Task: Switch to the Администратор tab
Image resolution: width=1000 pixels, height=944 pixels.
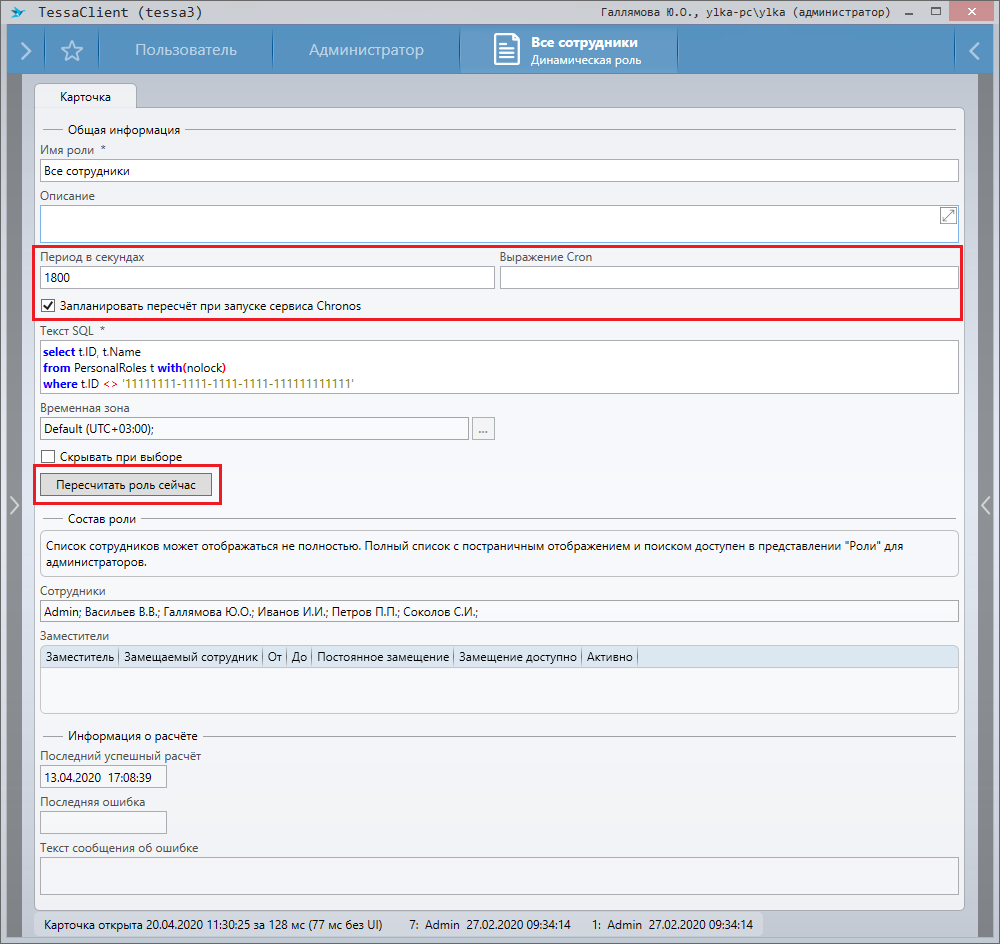Action: coord(366,51)
